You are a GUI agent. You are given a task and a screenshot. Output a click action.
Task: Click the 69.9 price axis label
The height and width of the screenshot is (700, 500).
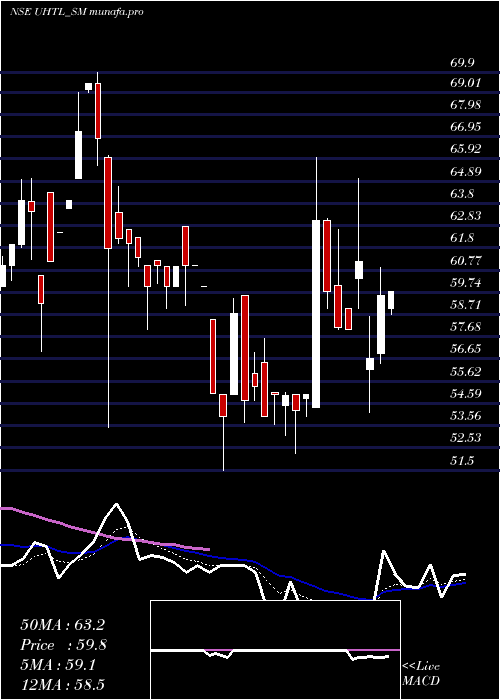[x=462, y=63]
